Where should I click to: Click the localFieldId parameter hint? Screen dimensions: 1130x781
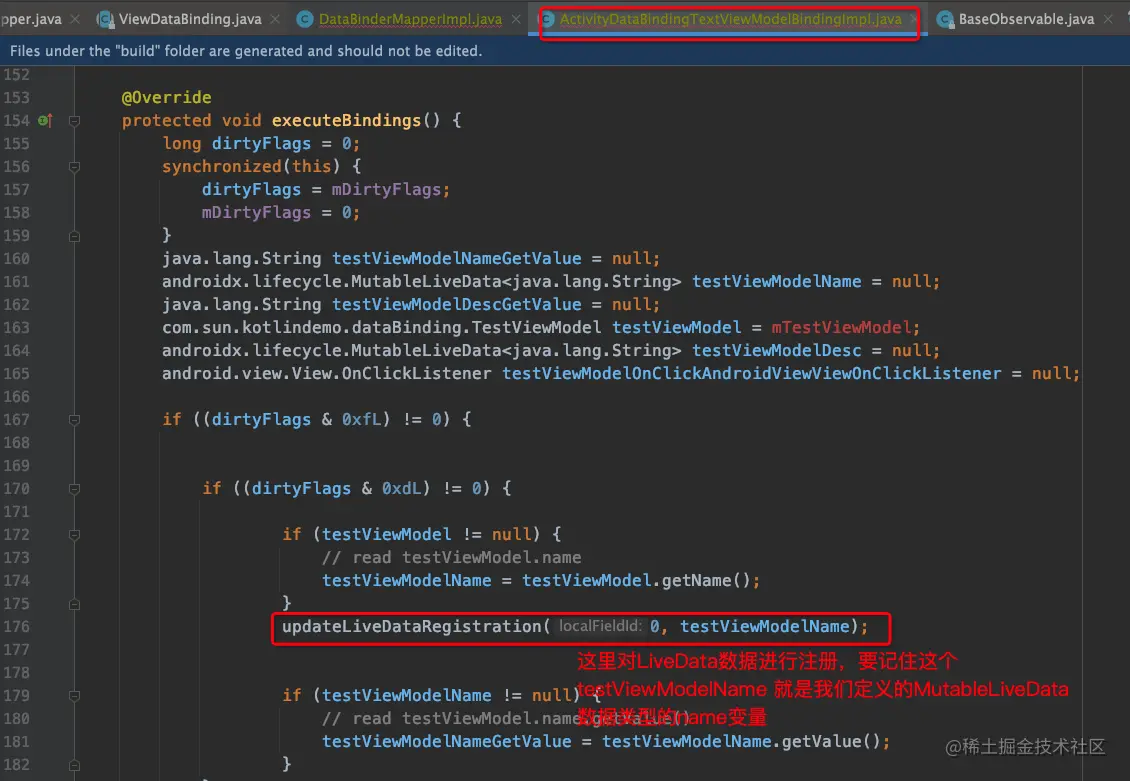[600, 626]
